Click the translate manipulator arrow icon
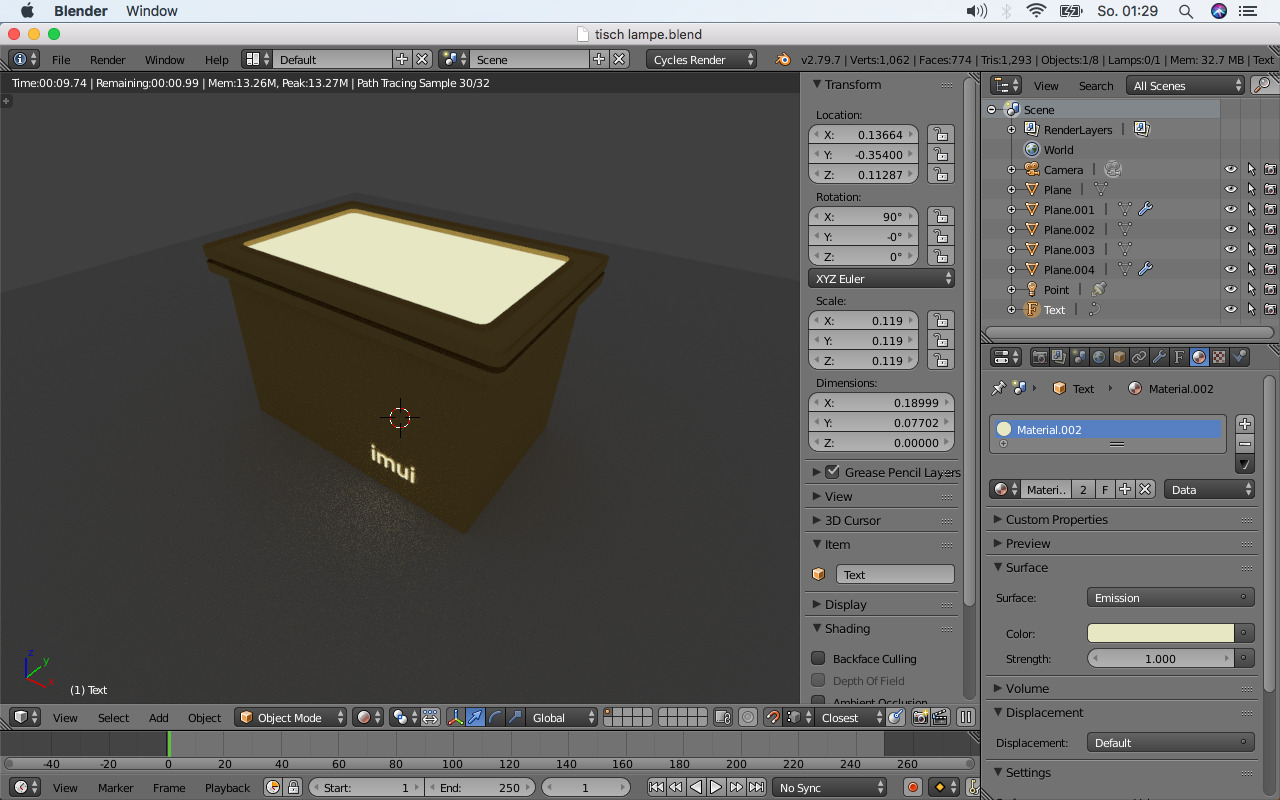The width and height of the screenshot is (1280, 800). pyautogui.click(x=475, y=717)
